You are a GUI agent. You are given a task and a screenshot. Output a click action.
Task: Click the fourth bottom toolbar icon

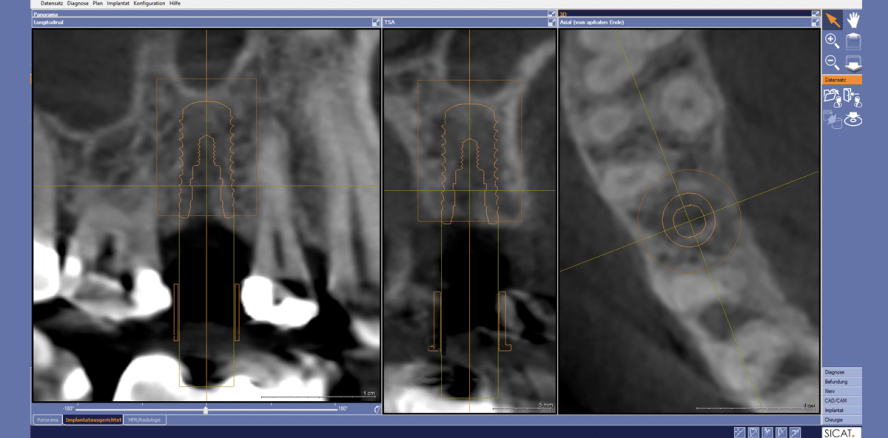pyautogui.click(x=782, y=432)
